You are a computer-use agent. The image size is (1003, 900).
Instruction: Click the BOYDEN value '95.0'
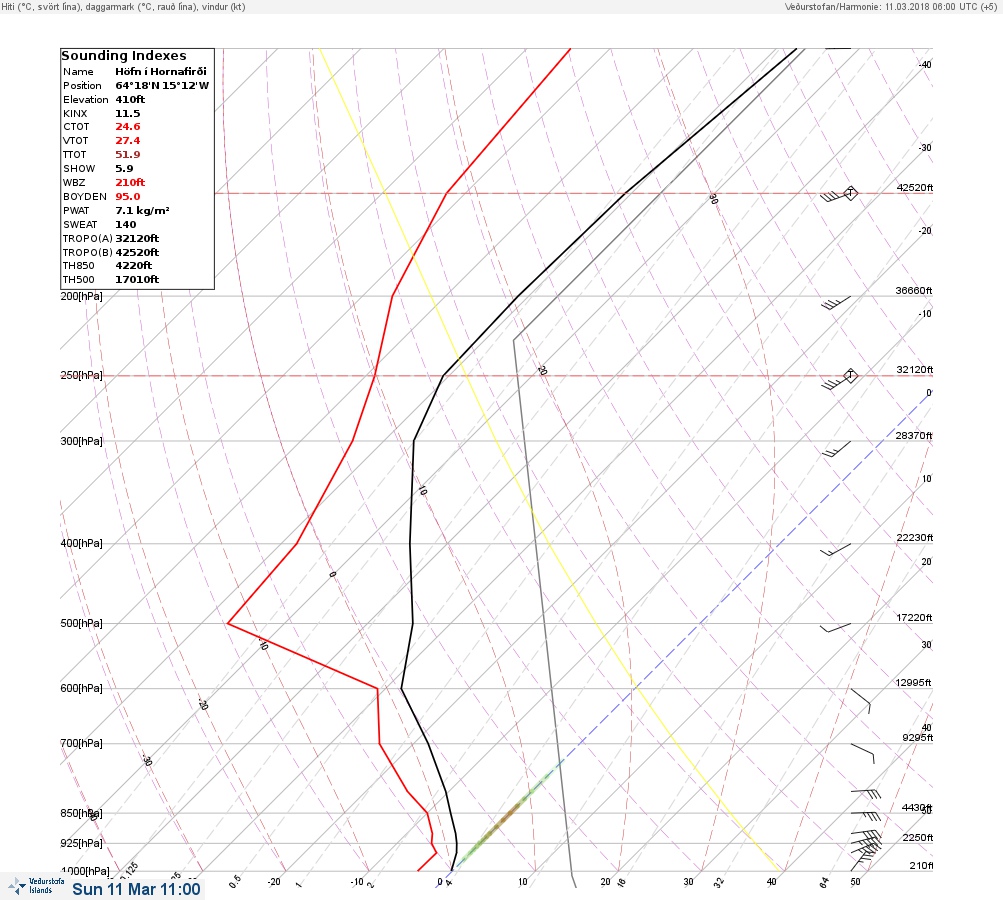coord(127,196)
